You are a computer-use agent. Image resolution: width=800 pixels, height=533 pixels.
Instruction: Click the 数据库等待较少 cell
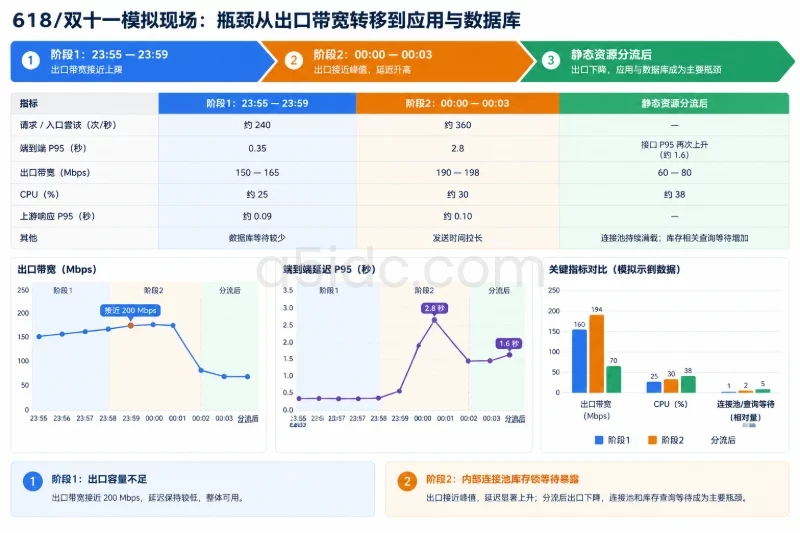pyautogui.click(x=257, y=238)
